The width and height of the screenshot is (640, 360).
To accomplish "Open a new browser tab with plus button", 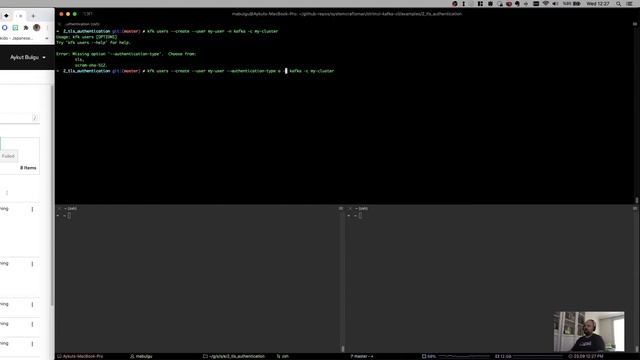I will pos(33,16).
